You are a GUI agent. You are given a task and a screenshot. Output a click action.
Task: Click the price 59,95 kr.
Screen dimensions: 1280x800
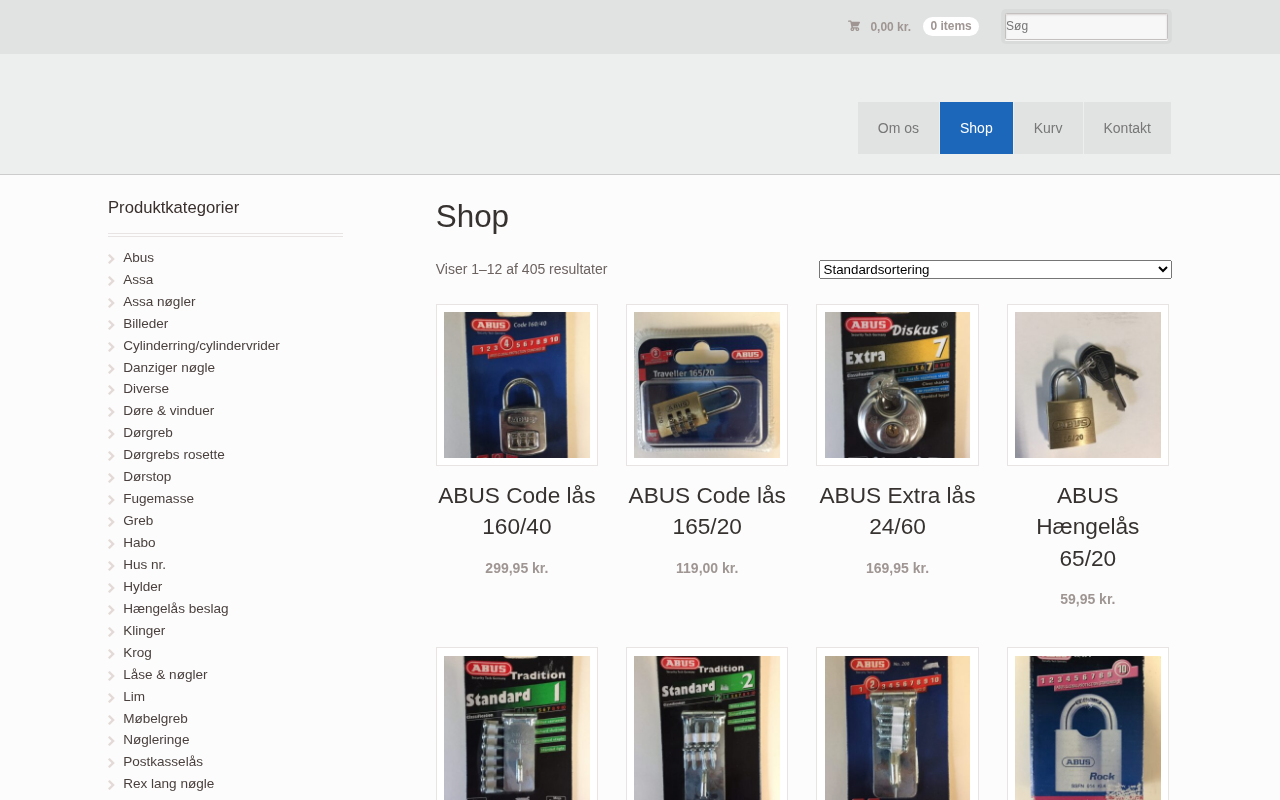[x=1088, y=599]
